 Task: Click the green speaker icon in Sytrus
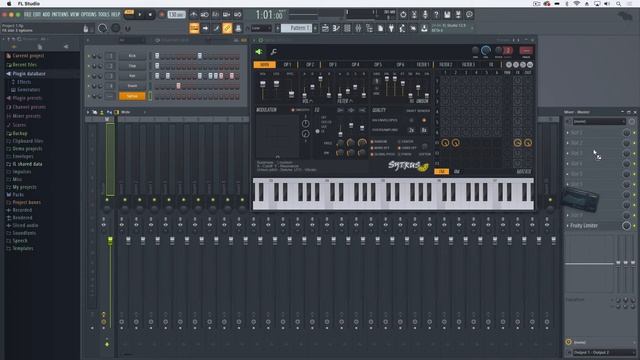coord(259,52)
